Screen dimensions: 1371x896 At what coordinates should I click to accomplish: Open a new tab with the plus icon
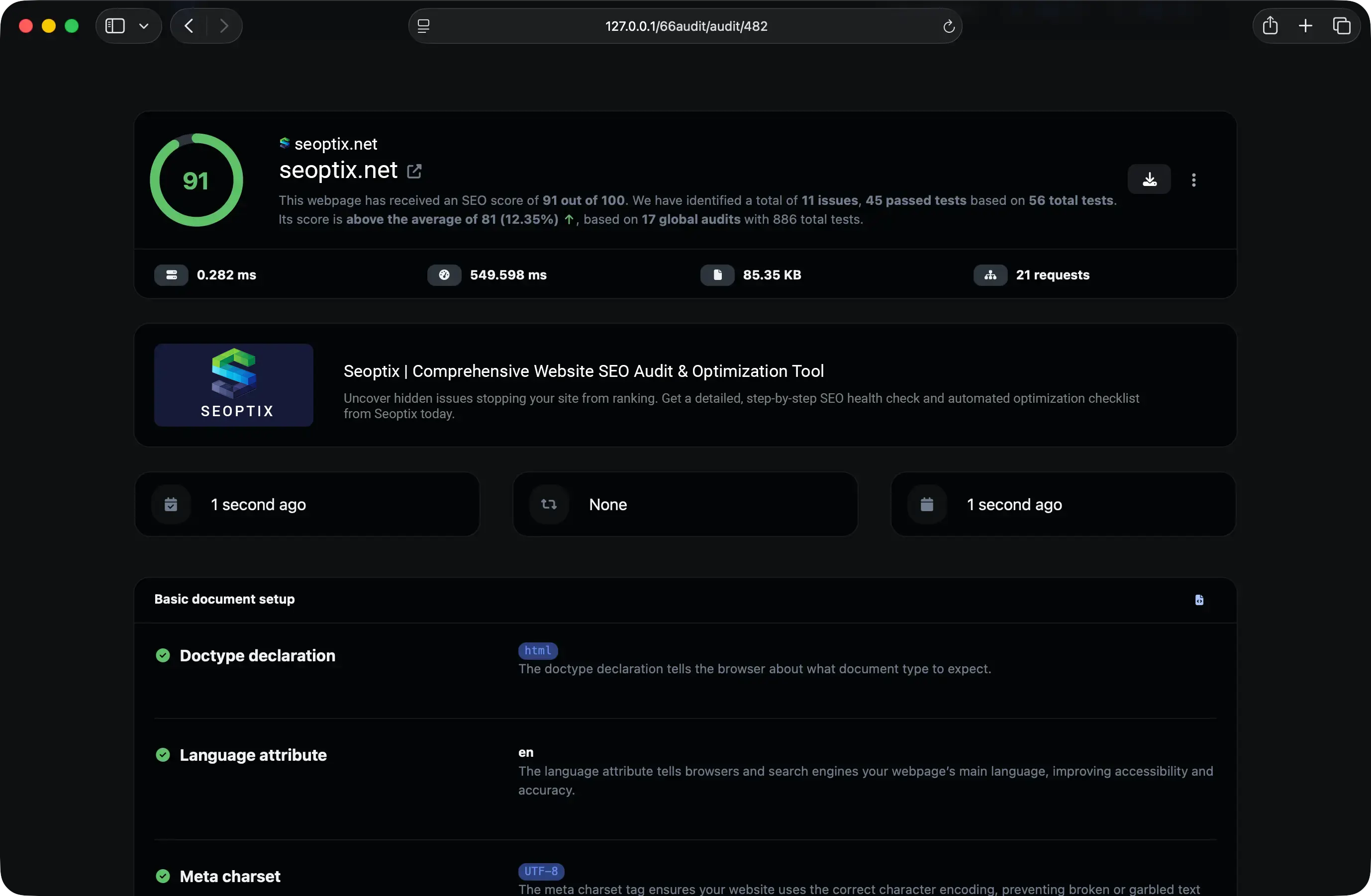point(1305,26)
